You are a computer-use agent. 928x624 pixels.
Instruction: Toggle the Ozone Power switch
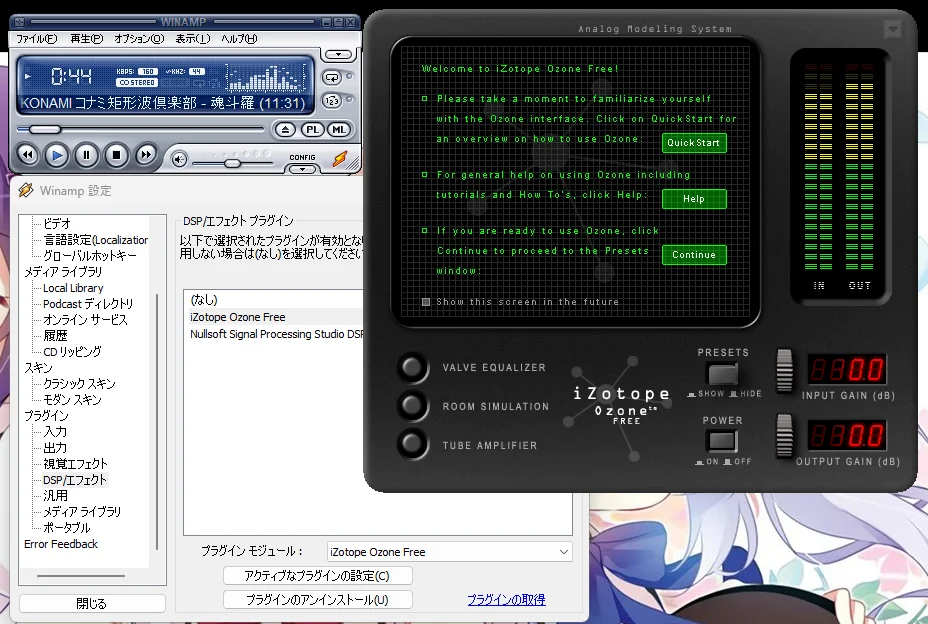click(721, 441)
